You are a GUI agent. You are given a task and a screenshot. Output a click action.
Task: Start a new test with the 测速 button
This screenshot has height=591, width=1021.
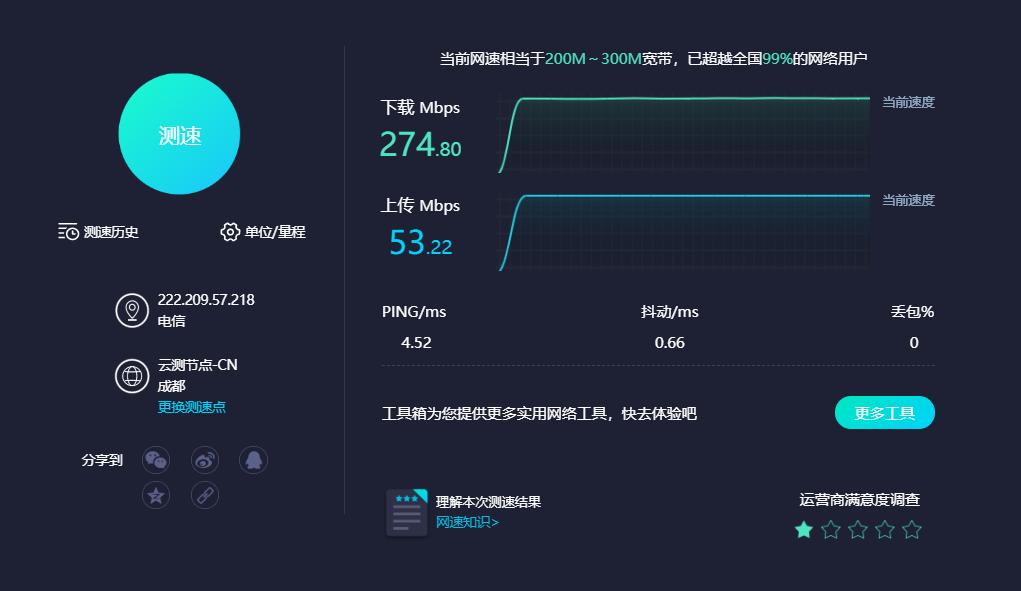pos(179,133)
